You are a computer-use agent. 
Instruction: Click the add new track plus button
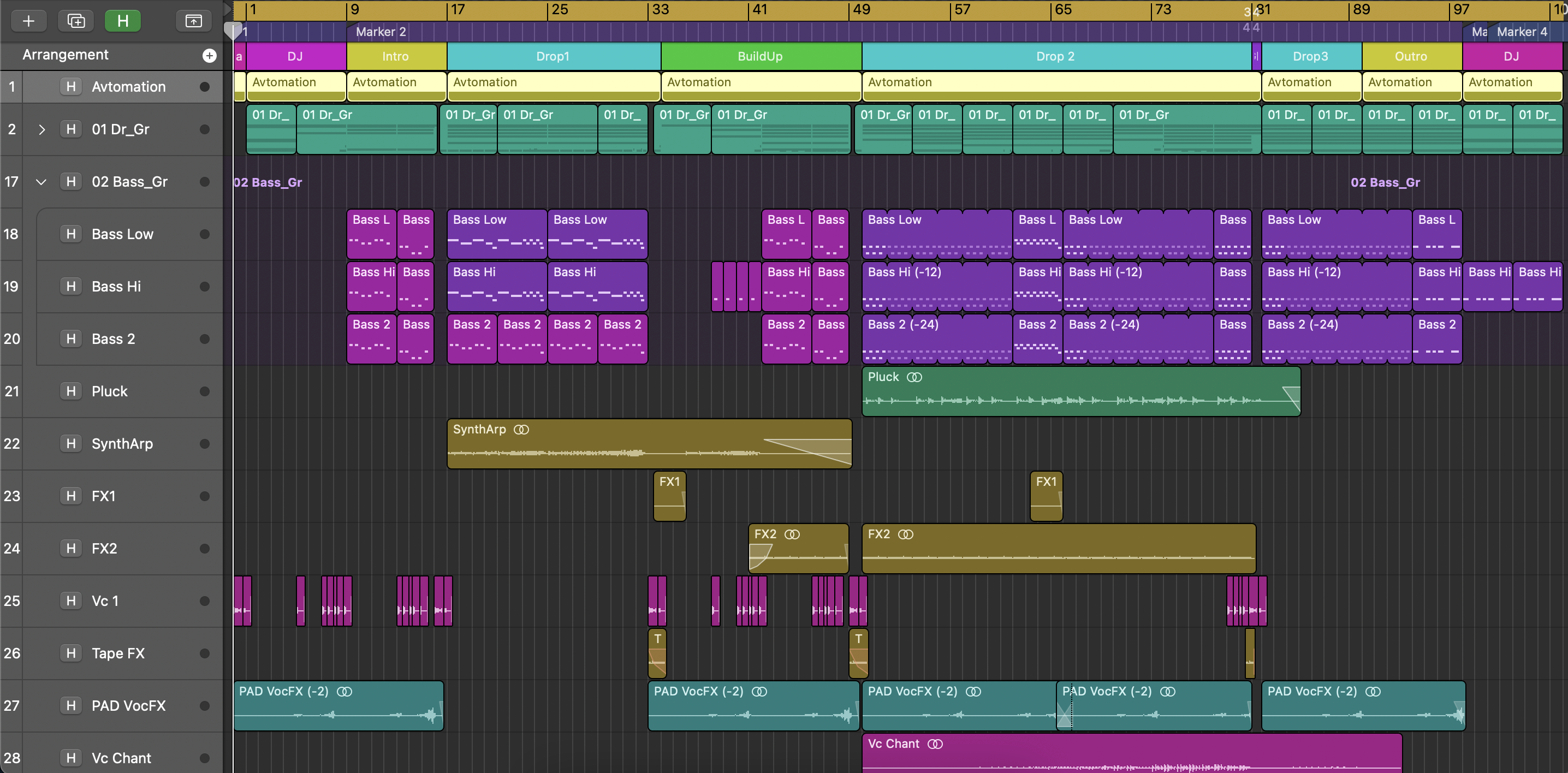28,21
